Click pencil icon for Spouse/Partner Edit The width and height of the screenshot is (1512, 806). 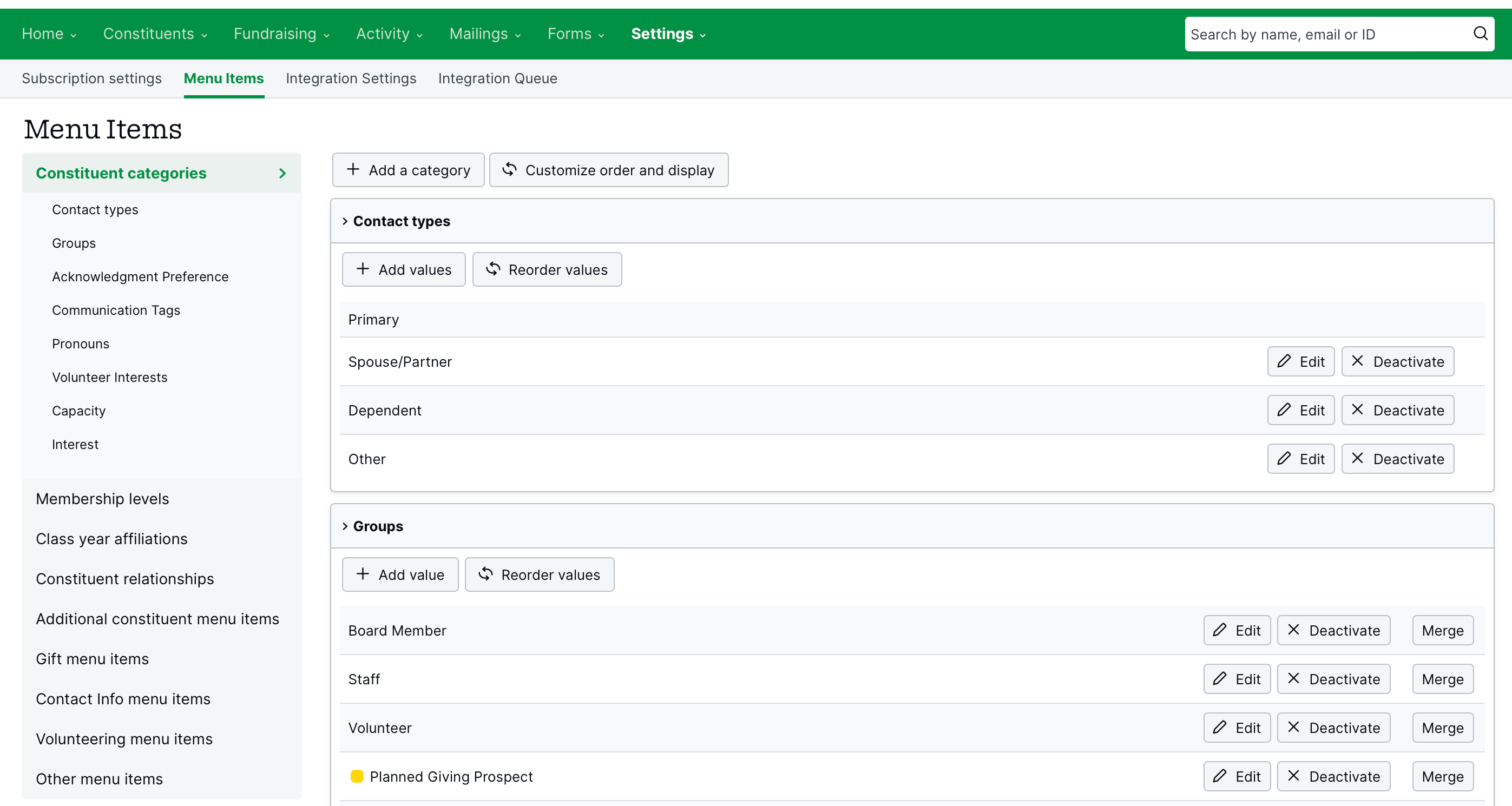click(1284, 361)
